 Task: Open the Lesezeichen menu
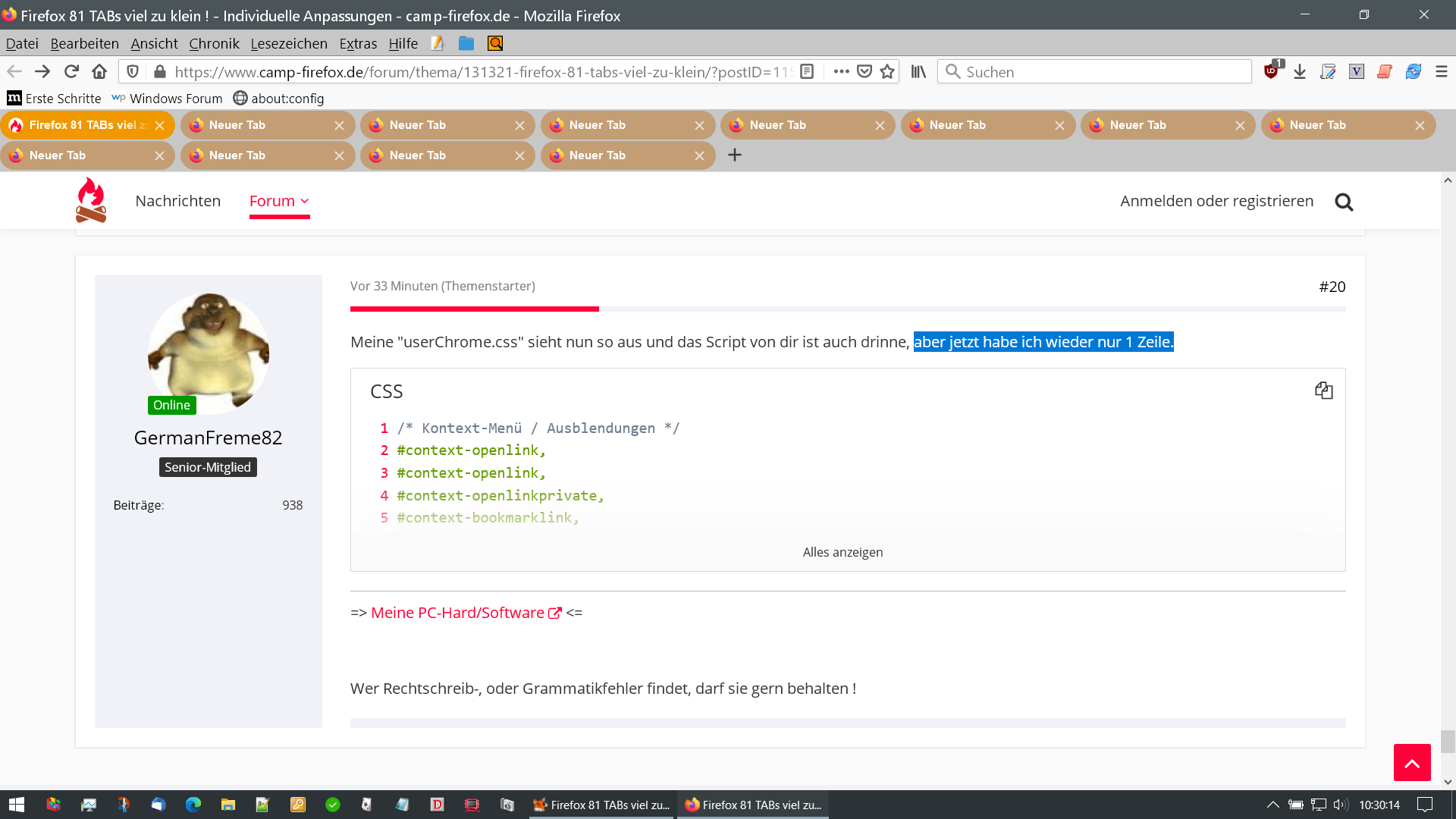[x=289, y=43]
